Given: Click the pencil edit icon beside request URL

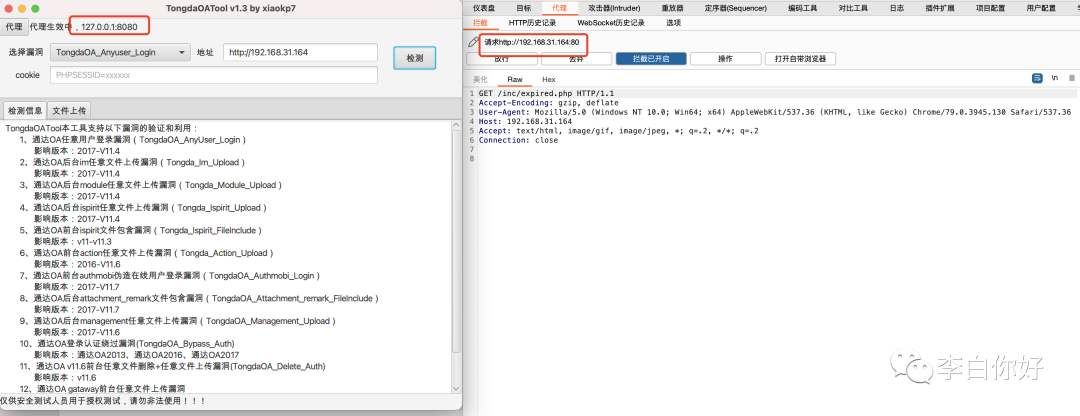Looking at the screenshot, I should 473,42.
